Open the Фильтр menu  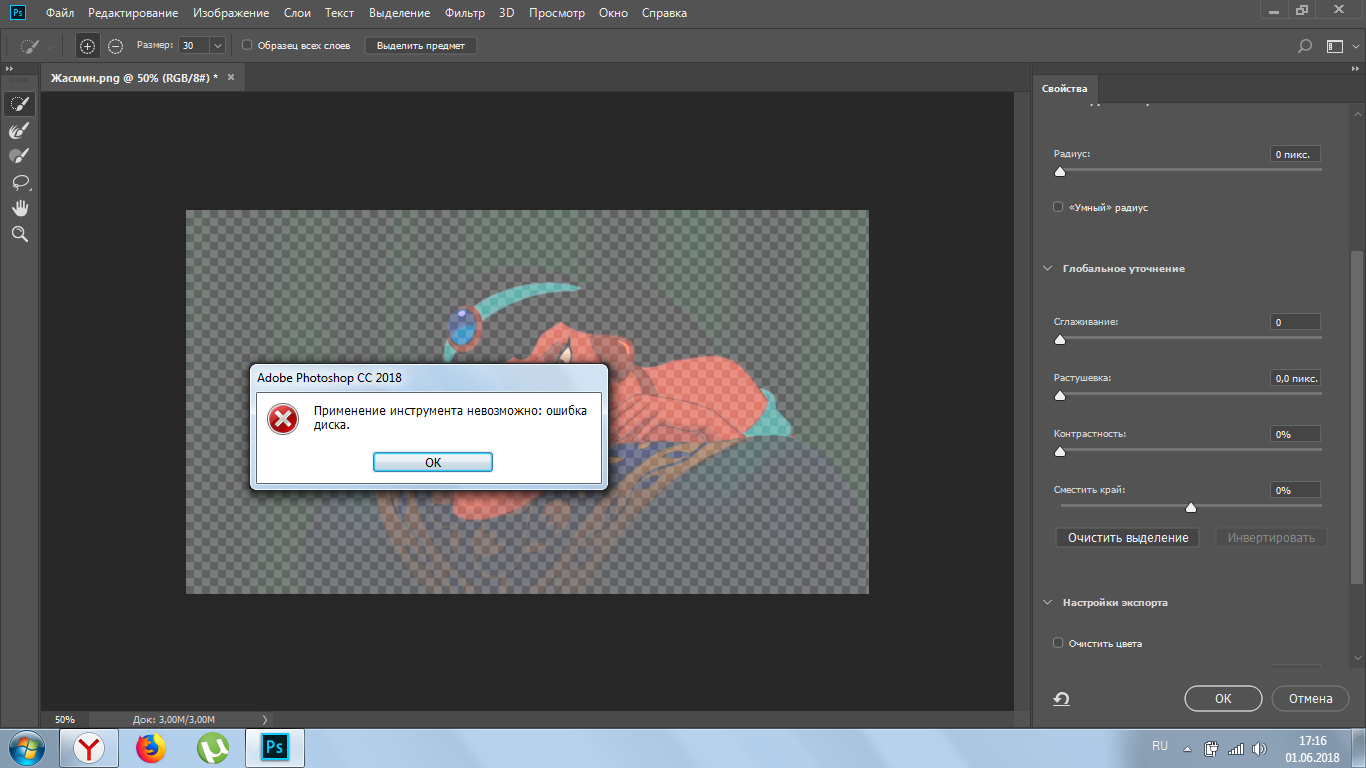464,13
